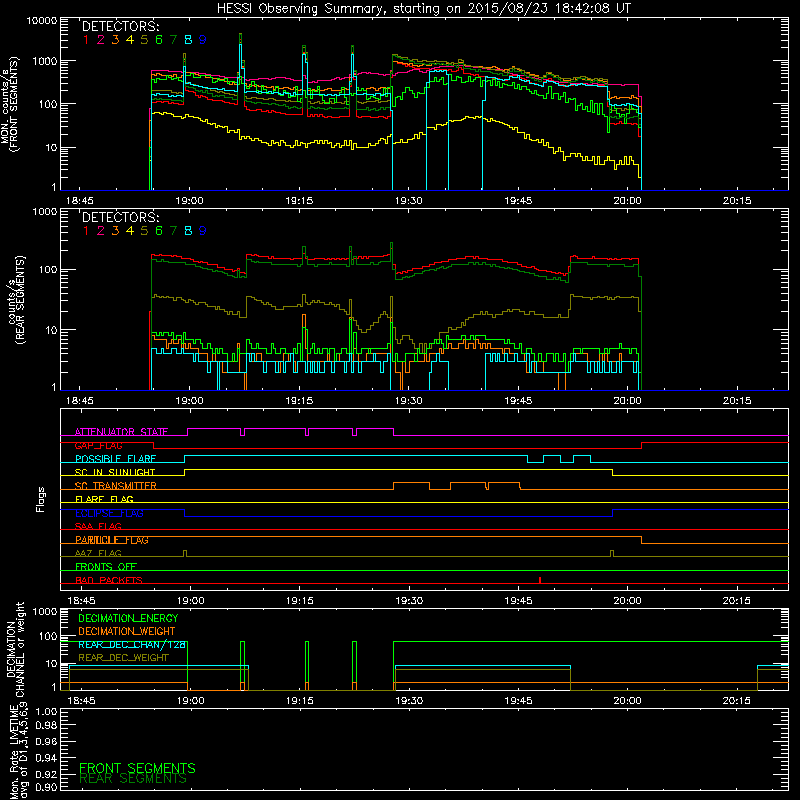Image resolution: width=800 pixels, height=800 pixels.
Task: Click DETECTORS: heading in rear segments plot
Action: [120, 217]
